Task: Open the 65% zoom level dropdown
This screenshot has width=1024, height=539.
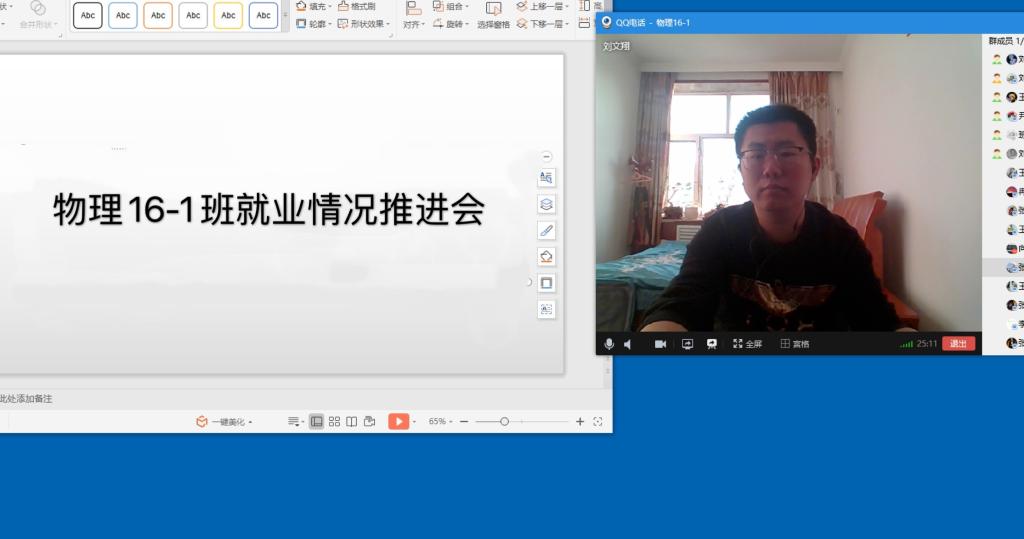Action: point(440,422)
